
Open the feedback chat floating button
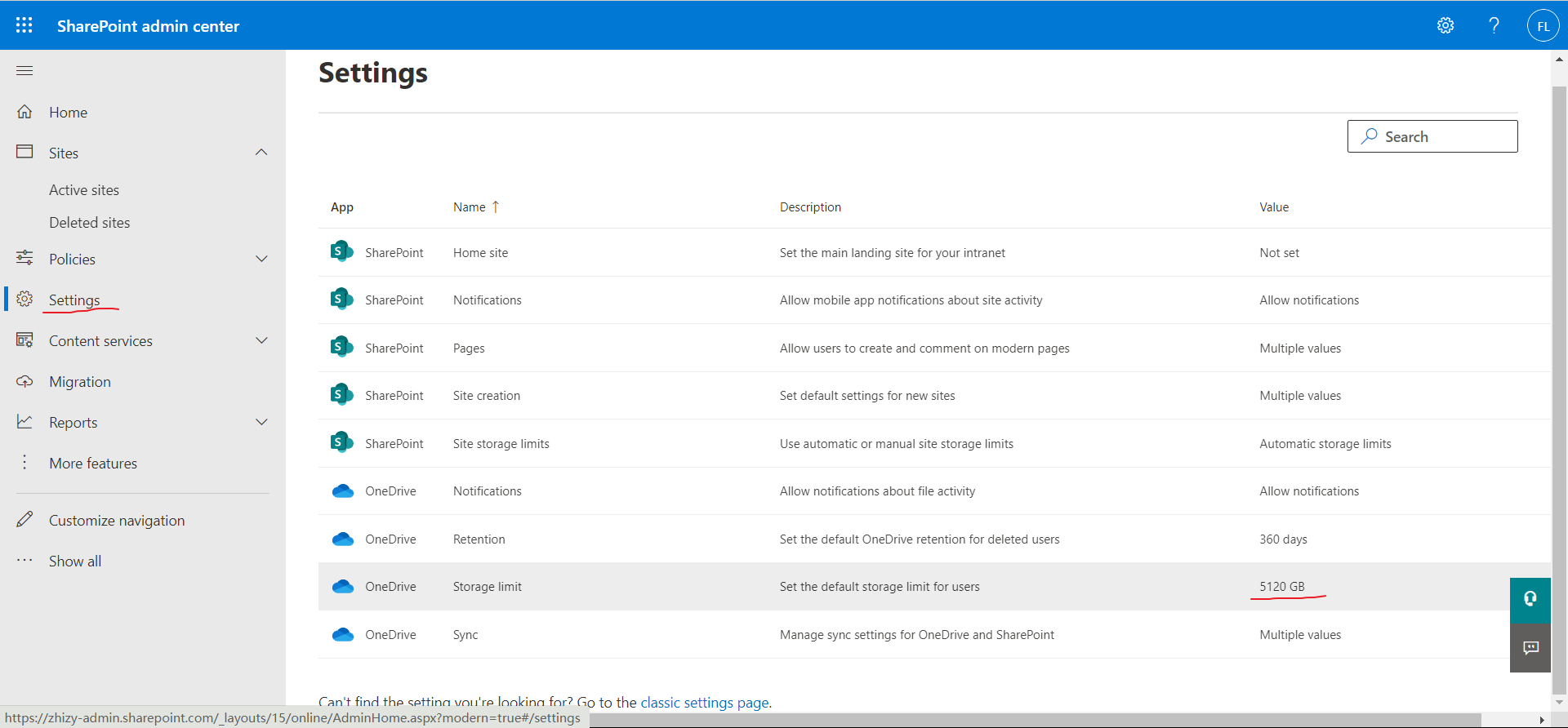point(1530,648)
